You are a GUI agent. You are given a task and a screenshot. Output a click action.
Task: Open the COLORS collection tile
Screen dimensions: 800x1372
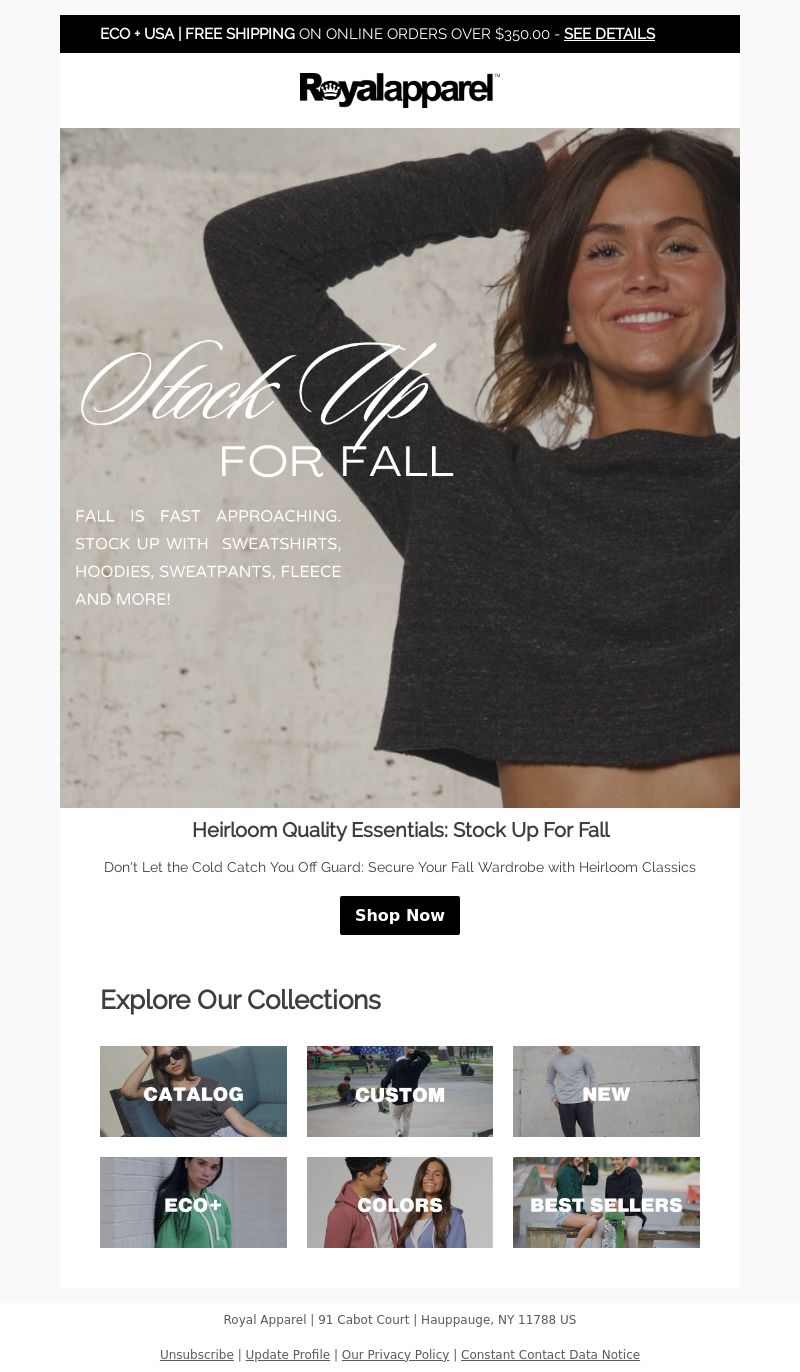click(x=400, y=1202)
